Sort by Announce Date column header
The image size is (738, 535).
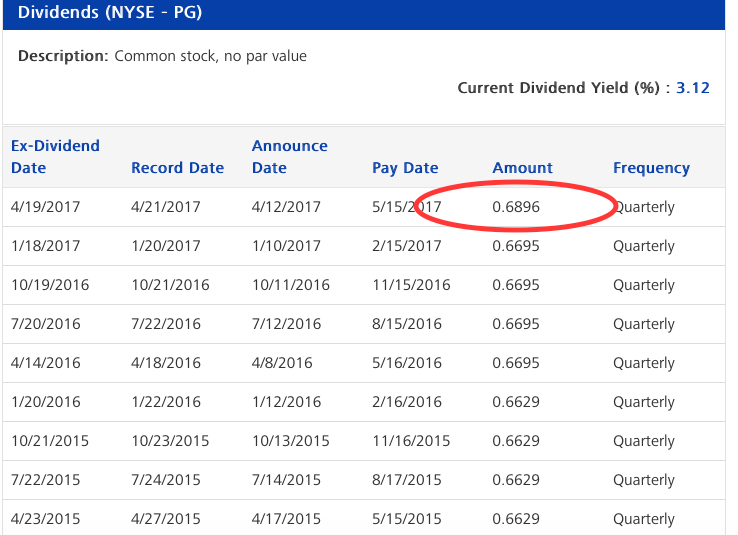coord(289,157)
